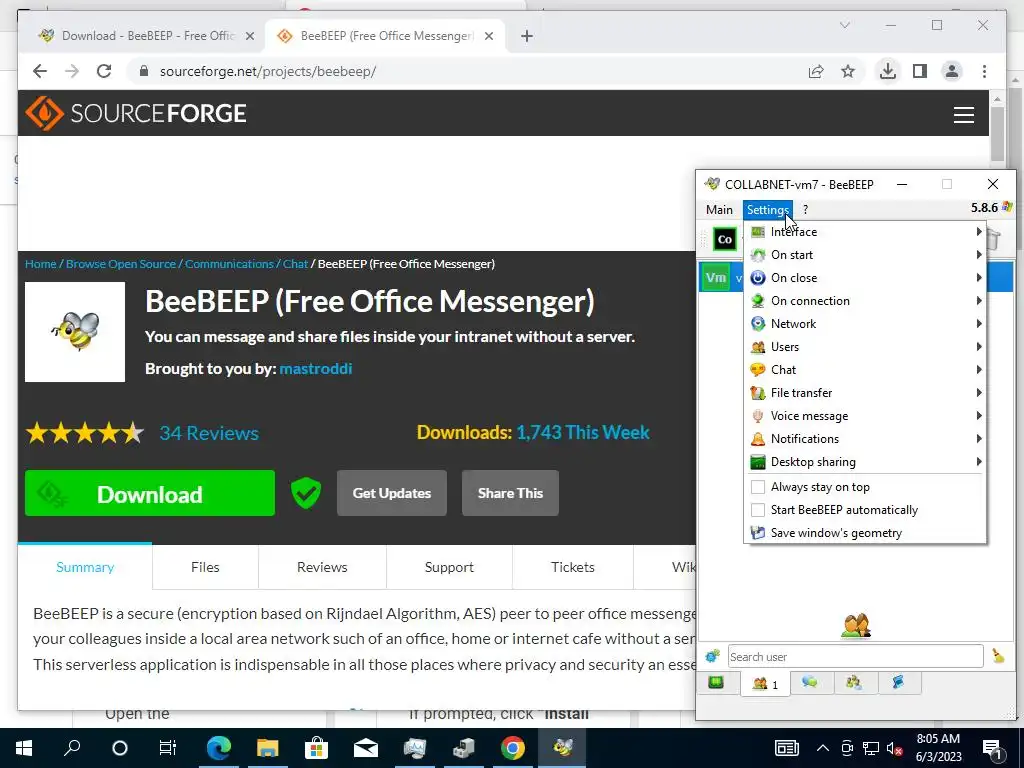Open a new Chrome tab
The image size is (1024, 768).
527,36
